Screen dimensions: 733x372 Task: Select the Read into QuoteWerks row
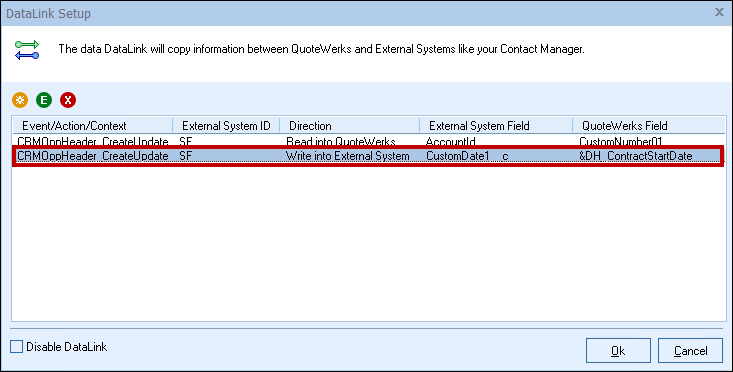(368, 141)
